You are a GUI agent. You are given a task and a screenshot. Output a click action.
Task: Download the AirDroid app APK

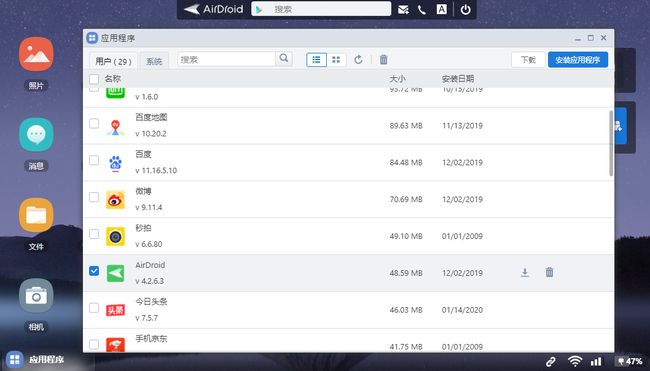(525, 272)
